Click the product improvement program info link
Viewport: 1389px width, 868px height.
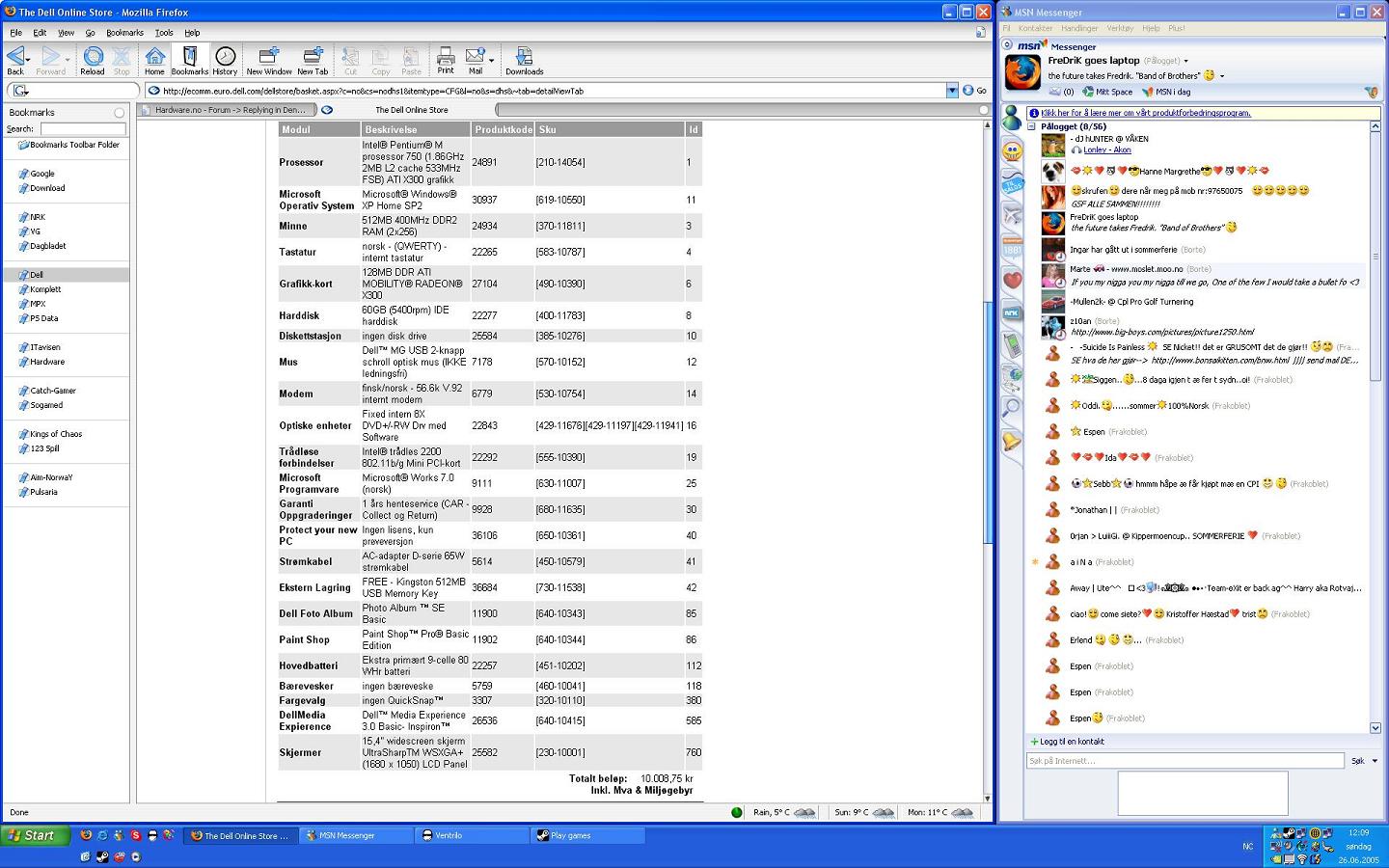coord(1146,113)
